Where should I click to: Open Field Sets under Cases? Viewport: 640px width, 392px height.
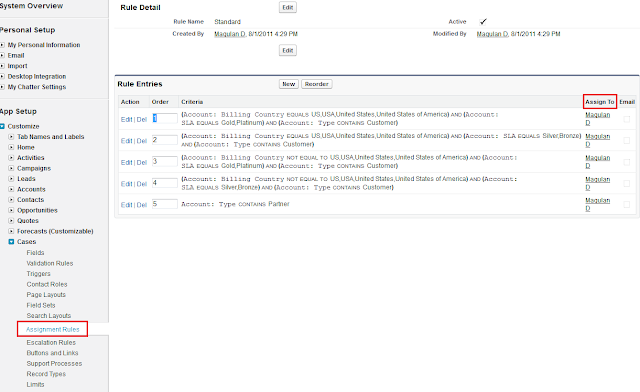coord(41,305)
